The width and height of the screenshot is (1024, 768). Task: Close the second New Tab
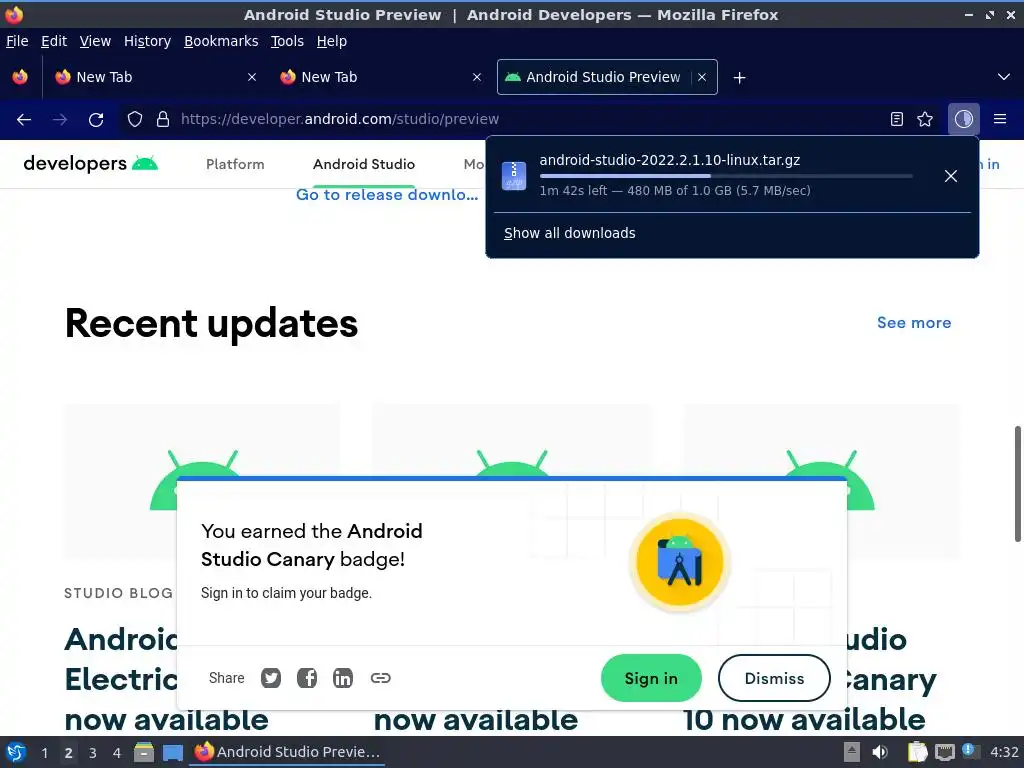[477, 77]
